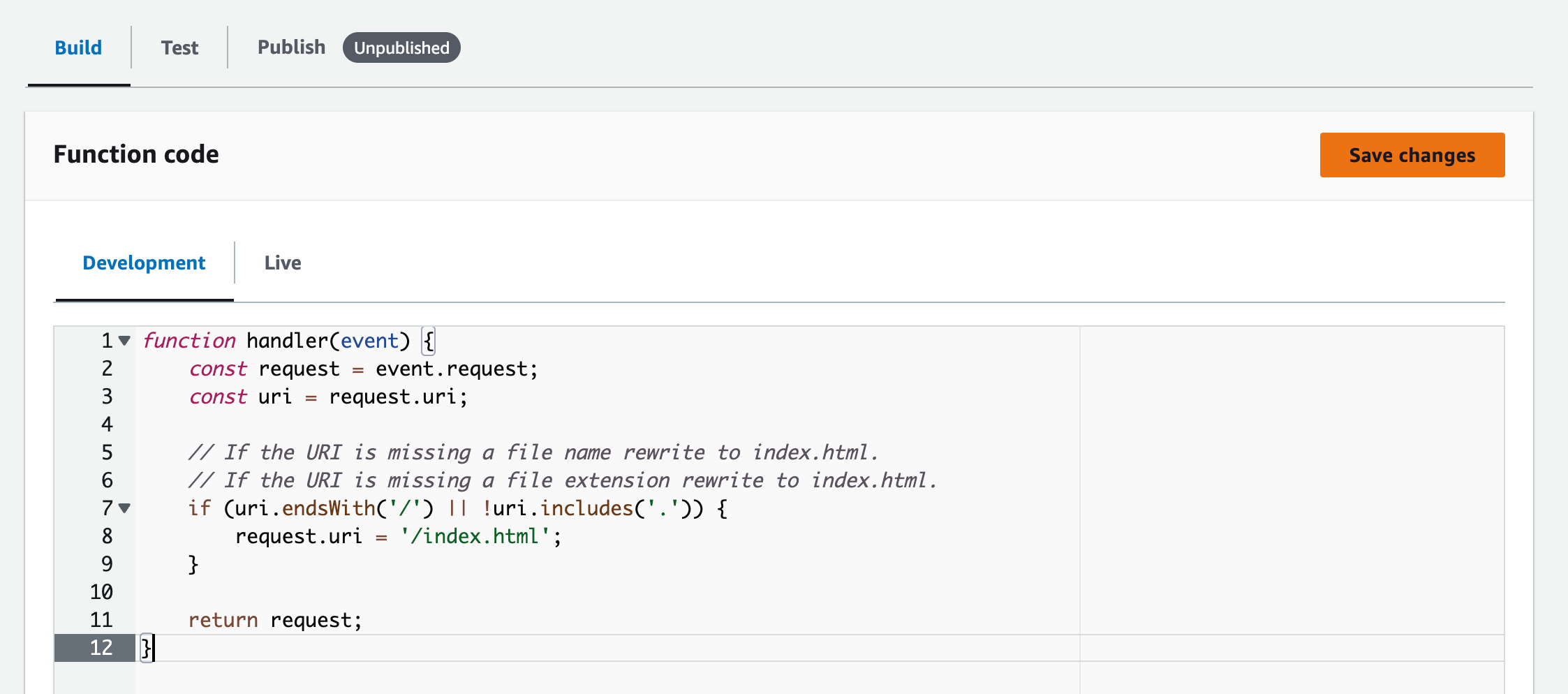Screen dimensions: 1568x694
Task: Click the opening brace on line 1
Action: click(x=429, y=341)
